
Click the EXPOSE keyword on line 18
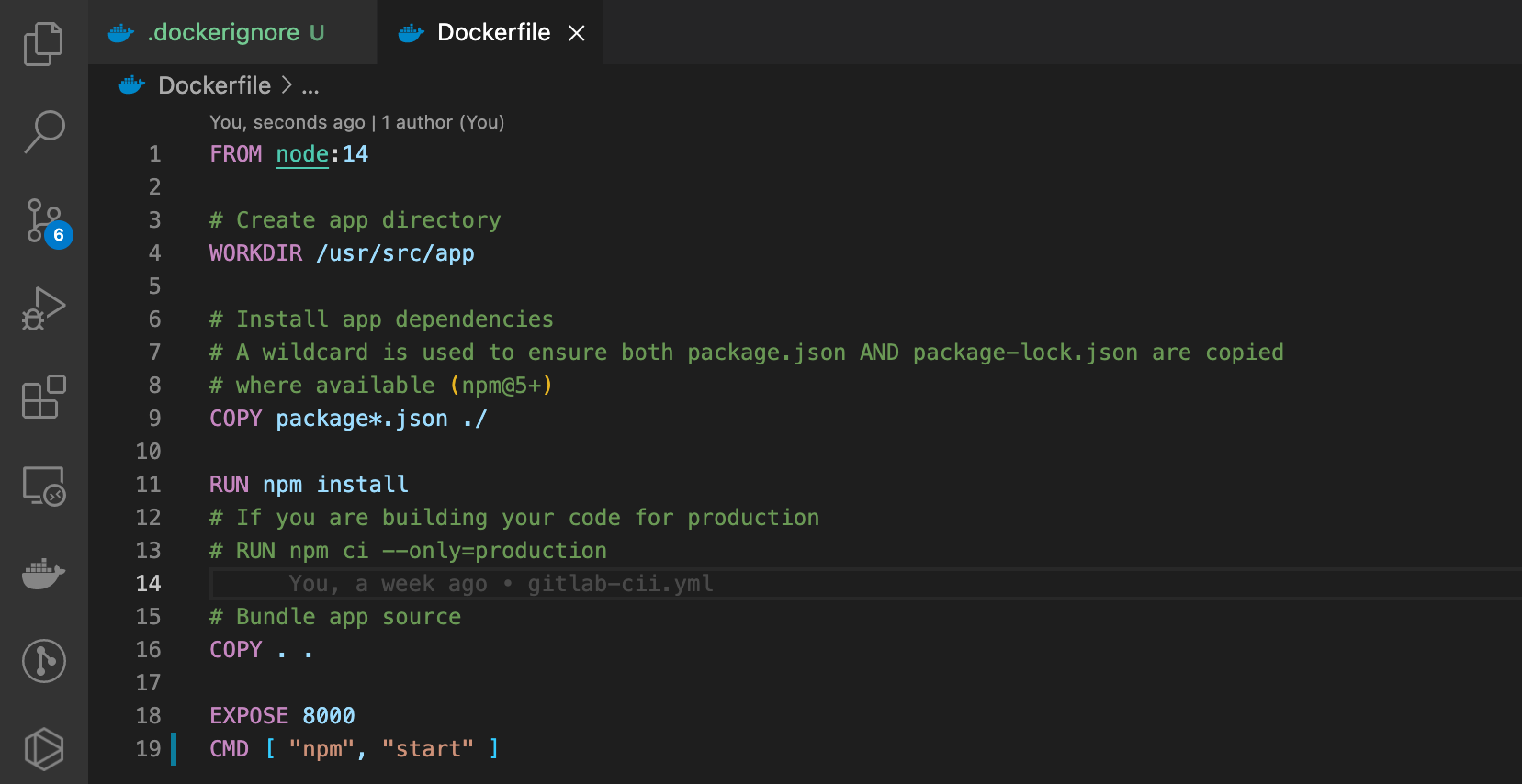(x=249, y=716)
